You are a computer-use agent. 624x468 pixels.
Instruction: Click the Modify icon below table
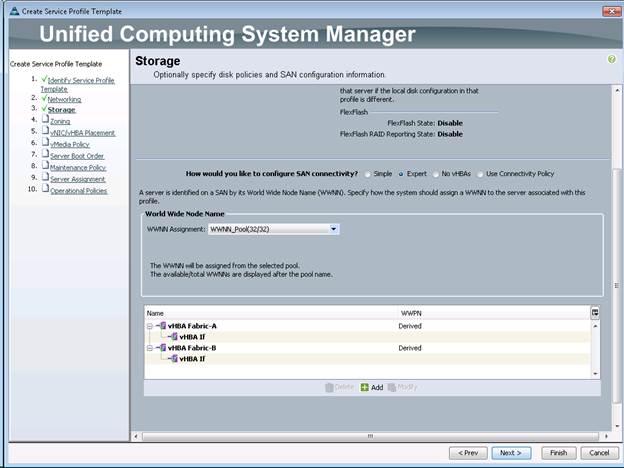coord(392,387)
